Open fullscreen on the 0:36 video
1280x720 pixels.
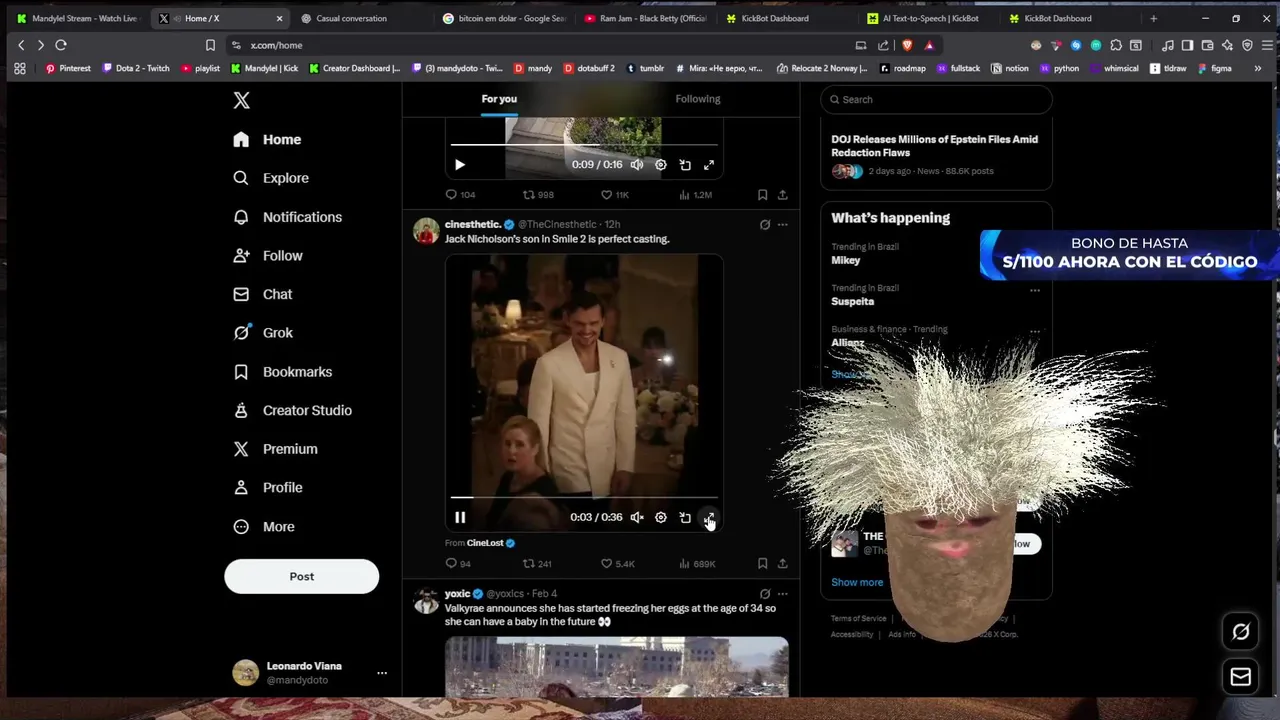(x=709, y=517)
